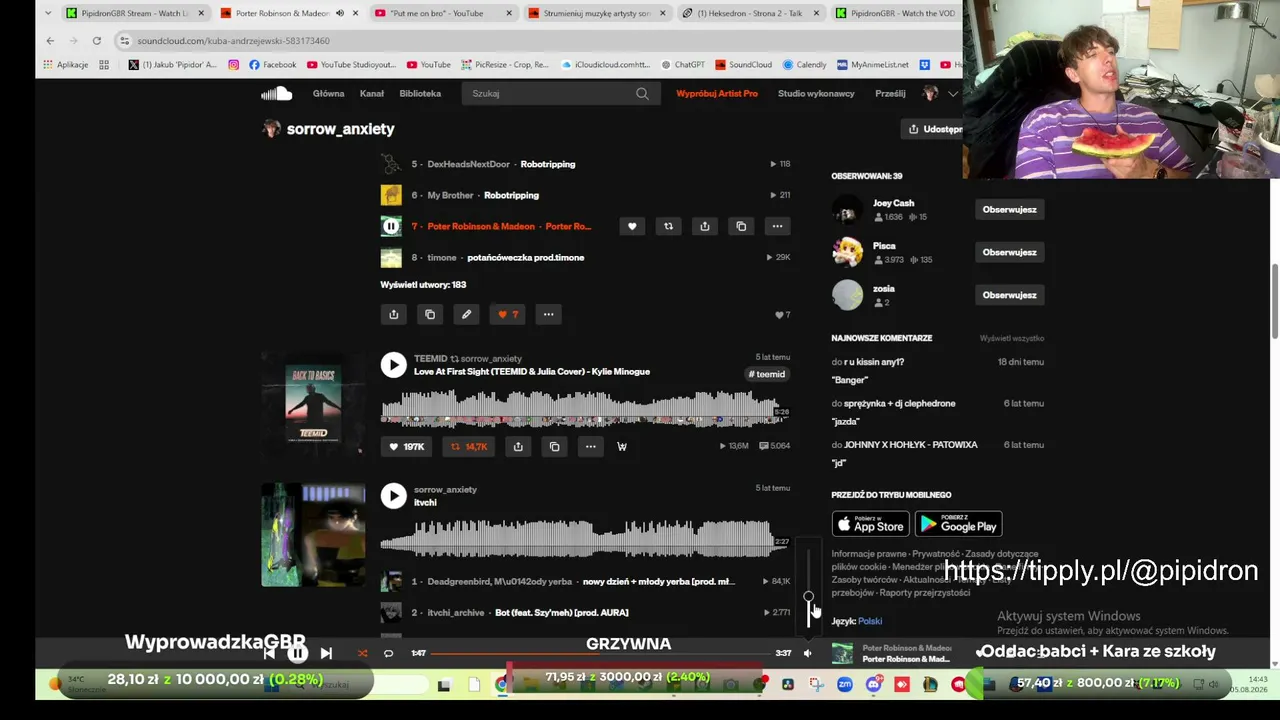Open the 'Back to Basics' TEEMID cover art
The image size is (1280, 720).
tap(313, 404)
